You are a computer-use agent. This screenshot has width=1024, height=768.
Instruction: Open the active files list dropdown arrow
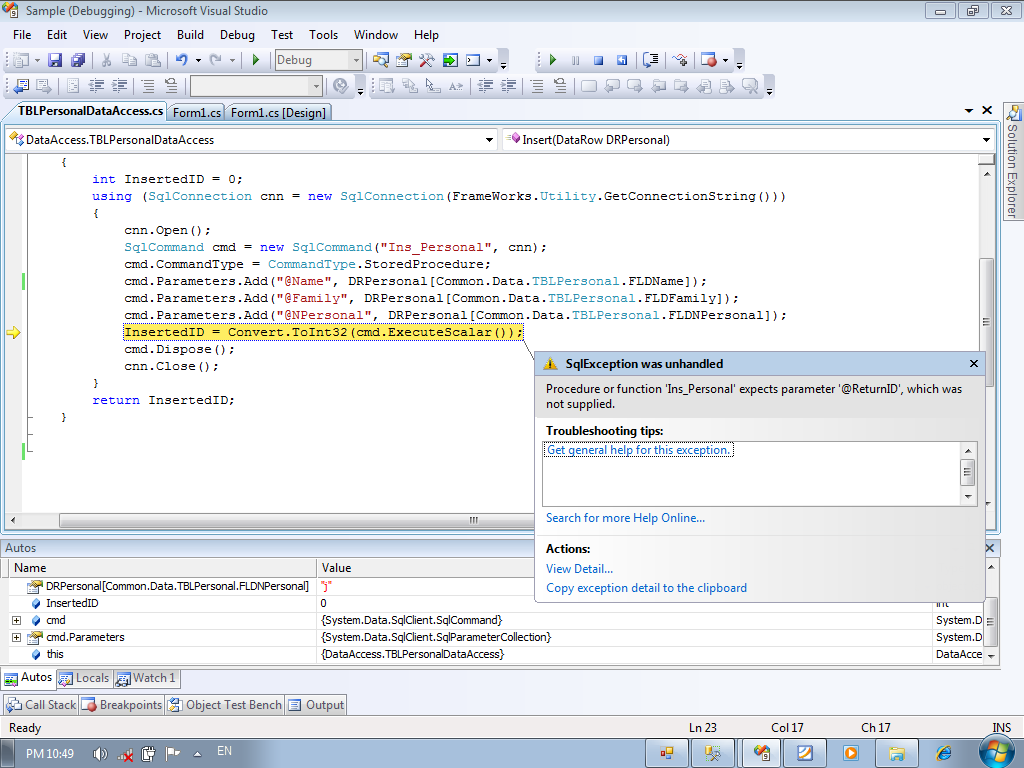[969, 111]
